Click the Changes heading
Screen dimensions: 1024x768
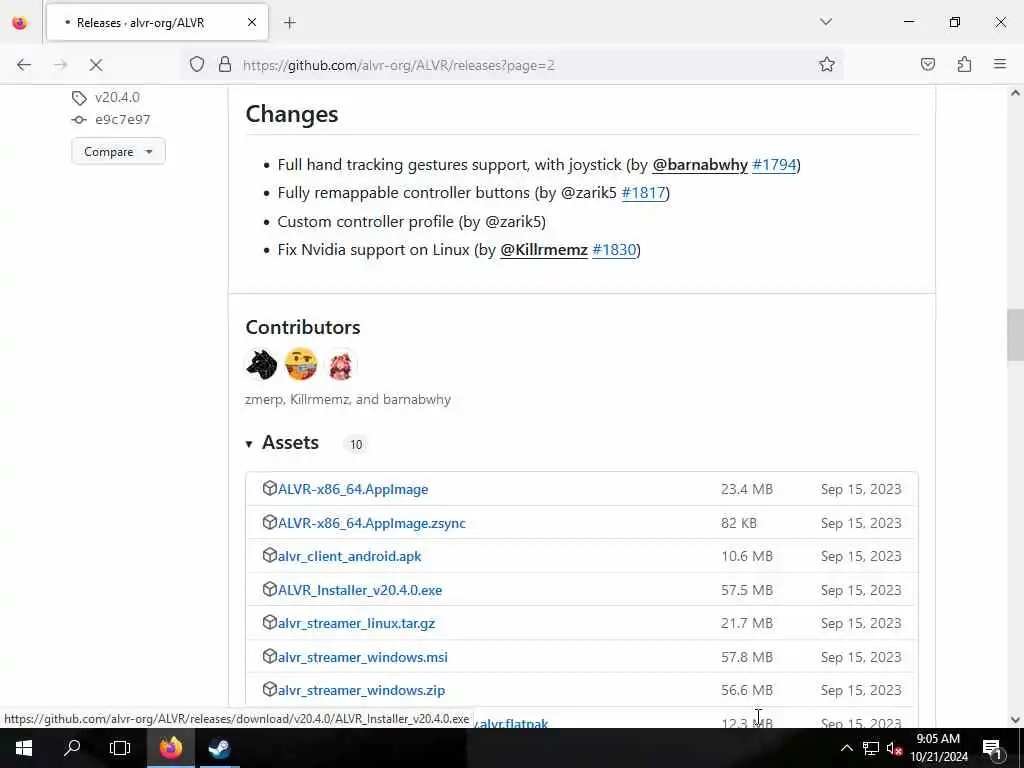[x=292, y=114]
